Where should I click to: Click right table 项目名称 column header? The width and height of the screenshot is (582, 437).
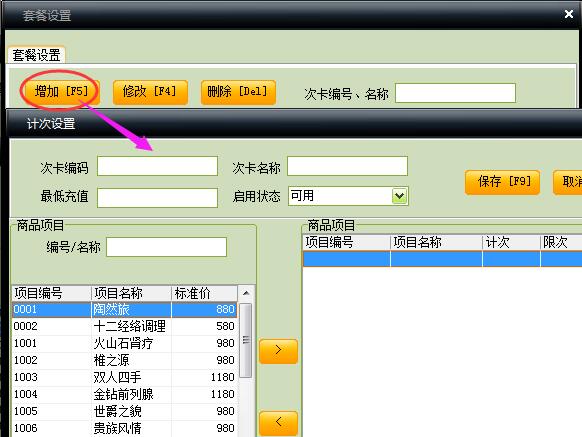(436, 242)
